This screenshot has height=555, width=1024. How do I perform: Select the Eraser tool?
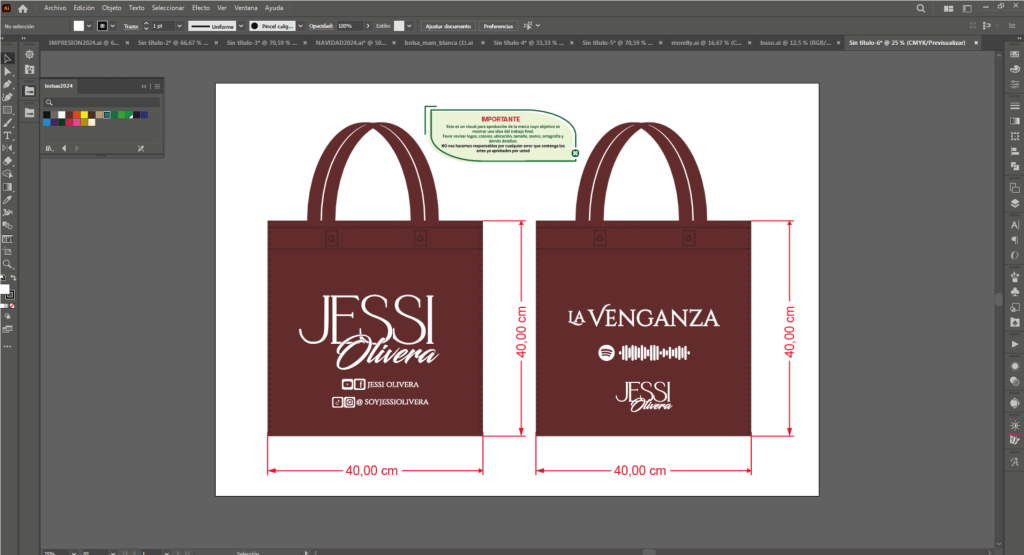pyautogui.click(x=8, y=161)
